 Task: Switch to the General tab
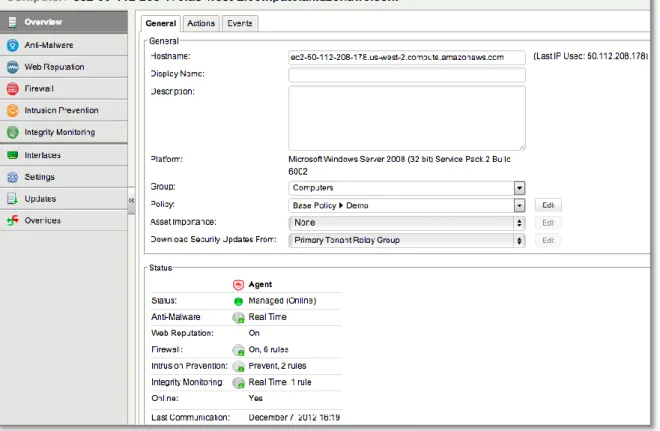coord(160,24)
